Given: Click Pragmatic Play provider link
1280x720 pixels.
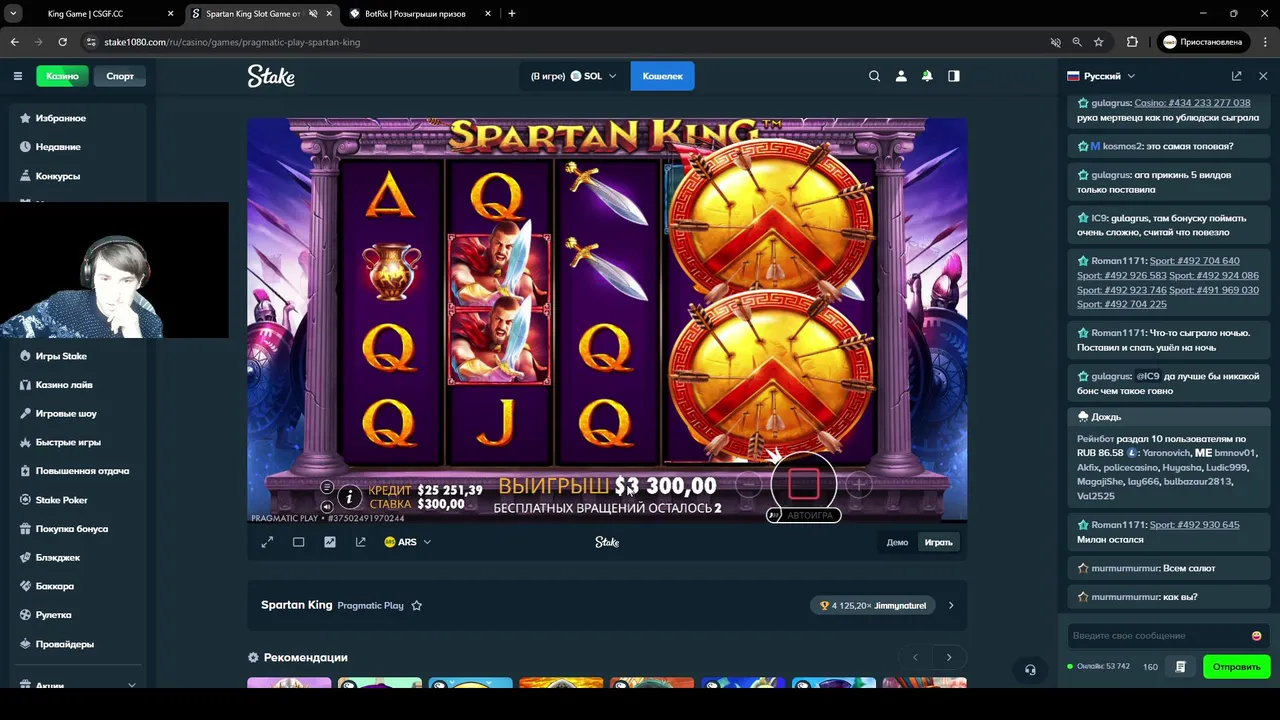Looking at the screenshot, I should [370, 606].
